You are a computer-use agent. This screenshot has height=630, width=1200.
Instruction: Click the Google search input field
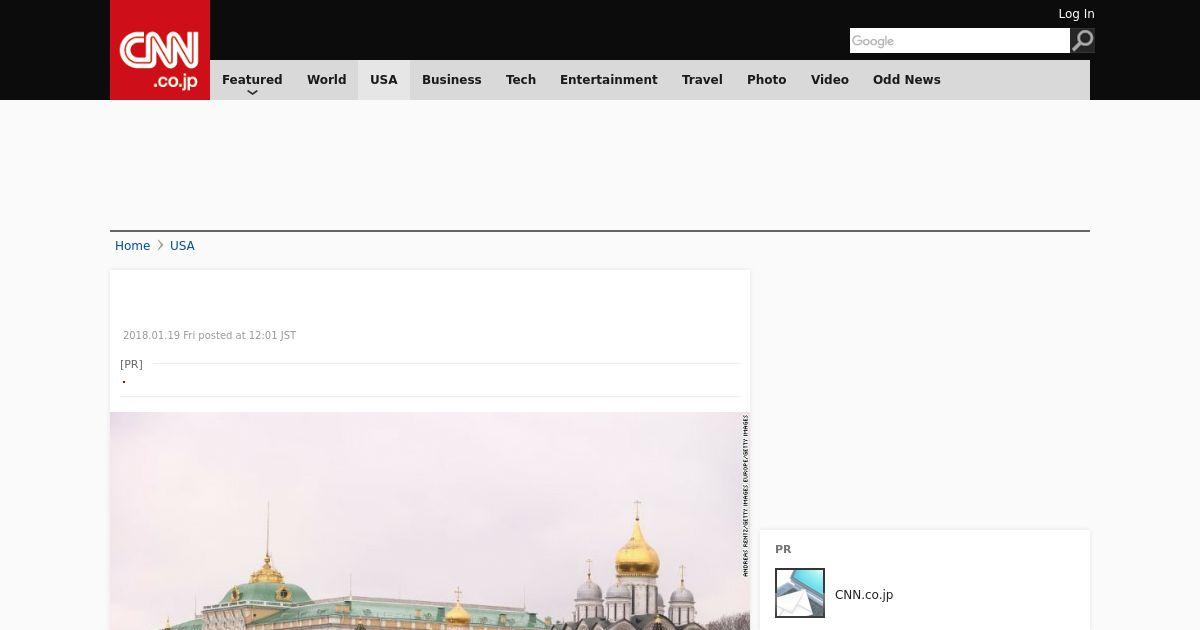(960, 40)
